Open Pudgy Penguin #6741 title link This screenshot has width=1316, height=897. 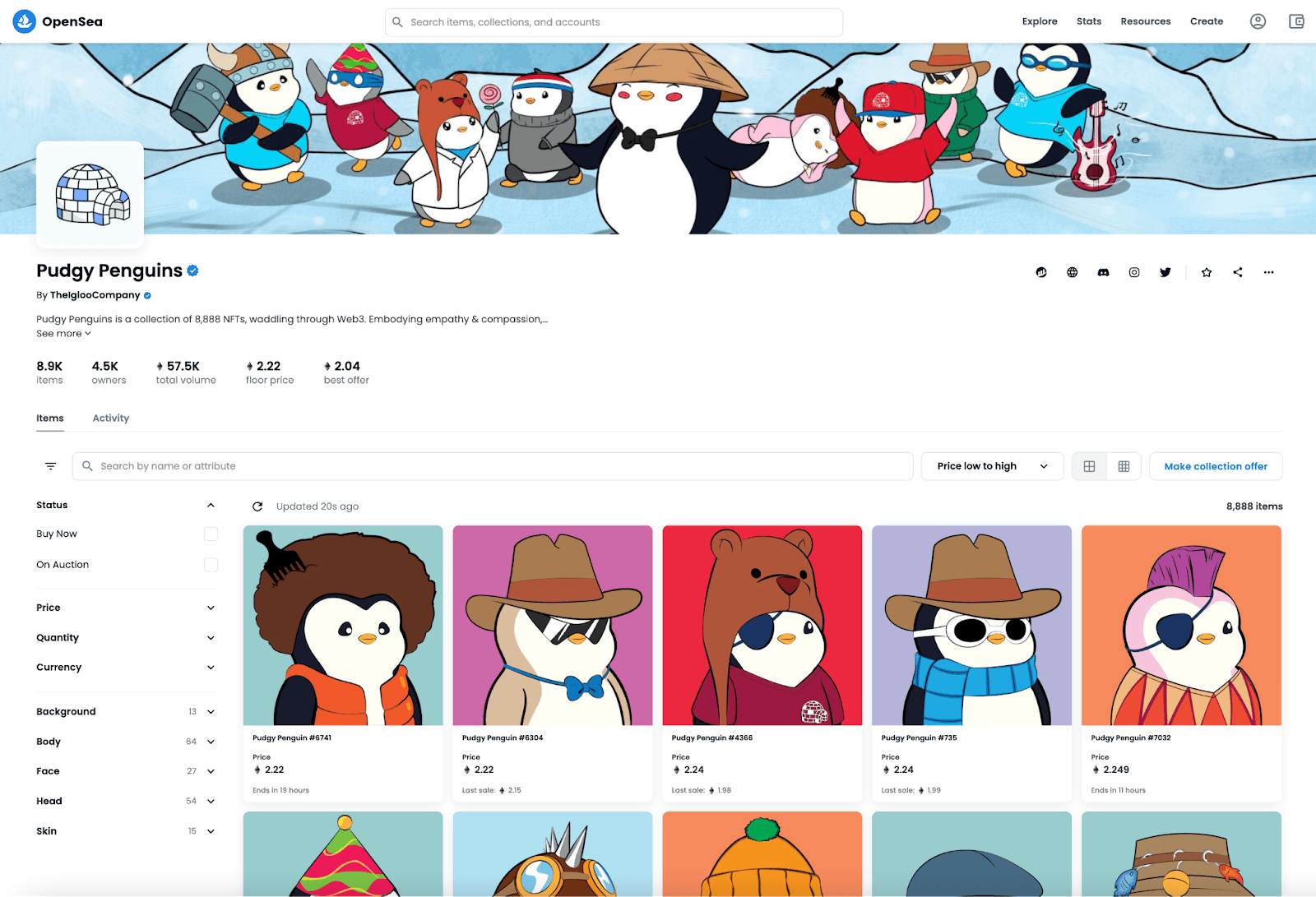point(292,738)
